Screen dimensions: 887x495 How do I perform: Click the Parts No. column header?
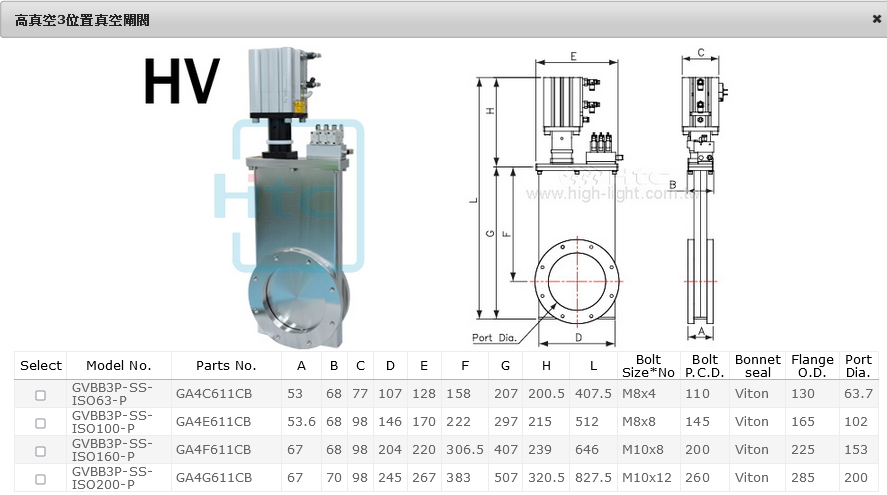pos(225,366)
